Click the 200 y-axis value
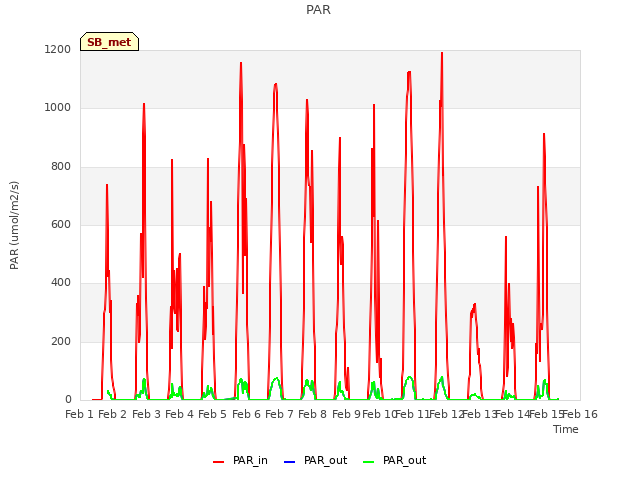The height and width of the screenshot is (480, 640). coord(61,341)
